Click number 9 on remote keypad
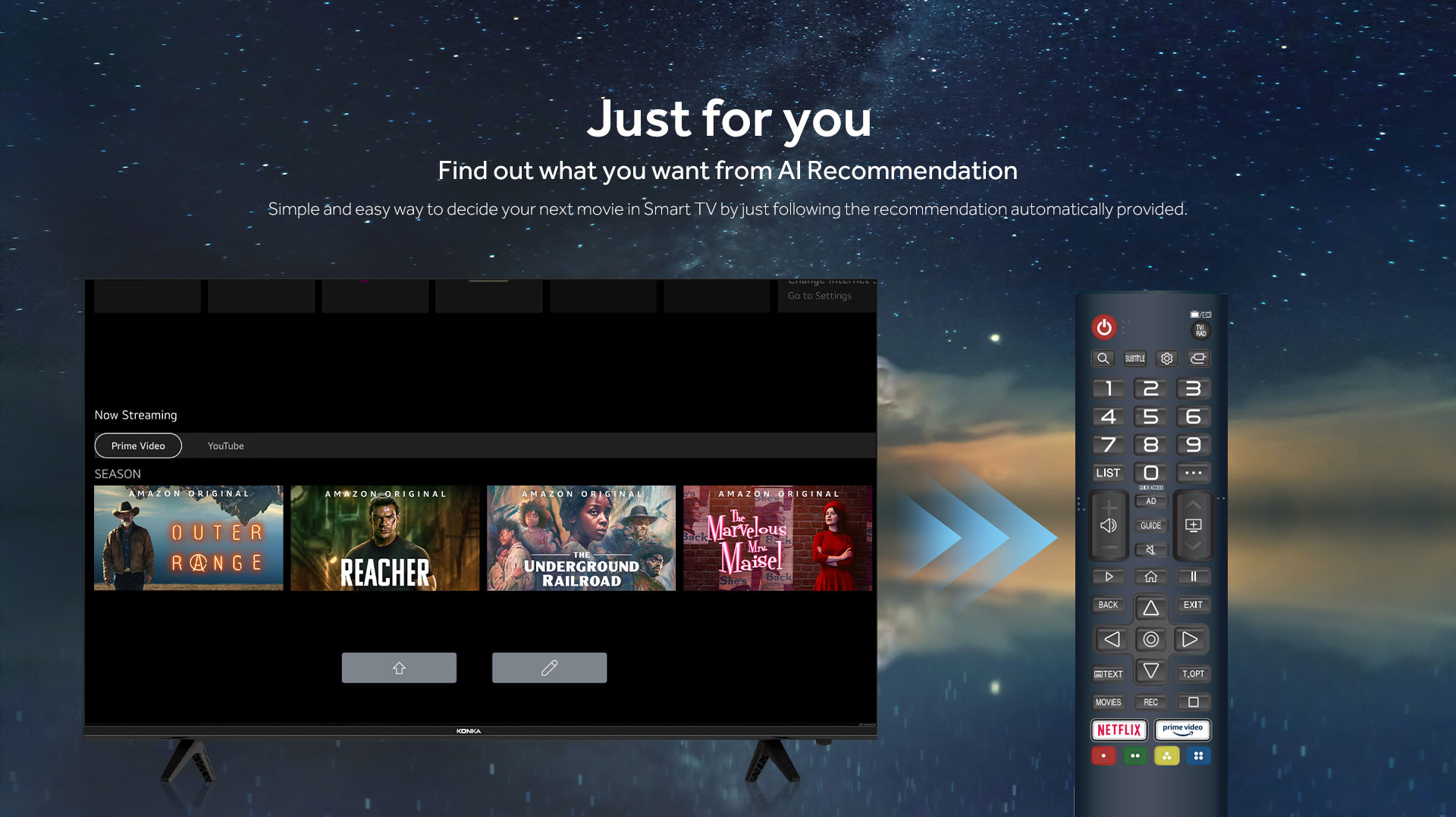The height and width of the screenshot is (817, 1456). (1194, 445)
